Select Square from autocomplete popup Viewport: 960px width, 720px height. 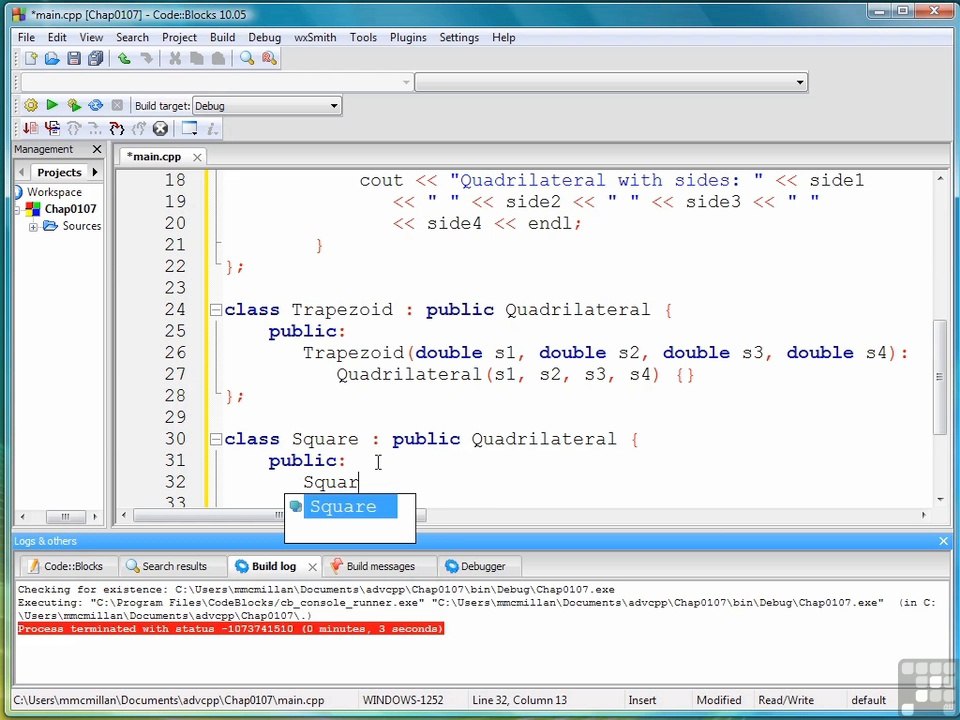tap(350, 507)
